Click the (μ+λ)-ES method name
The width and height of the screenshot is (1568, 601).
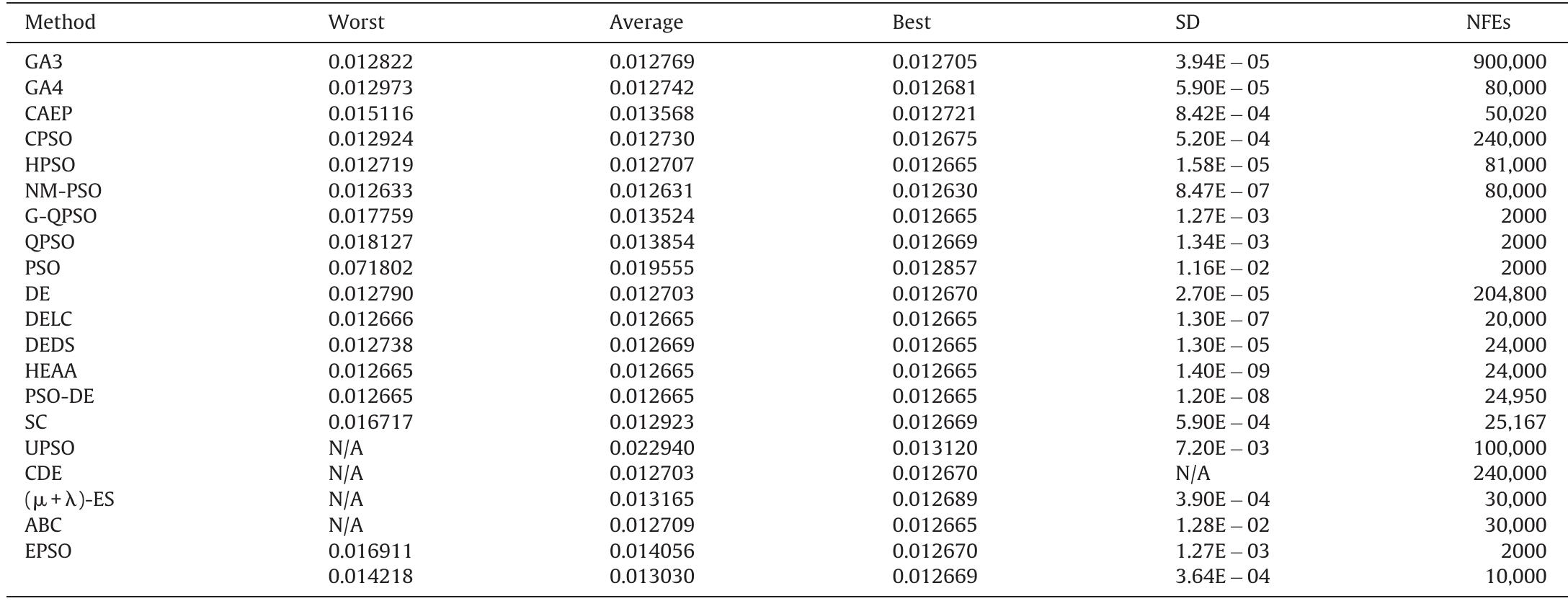[69, 499]
